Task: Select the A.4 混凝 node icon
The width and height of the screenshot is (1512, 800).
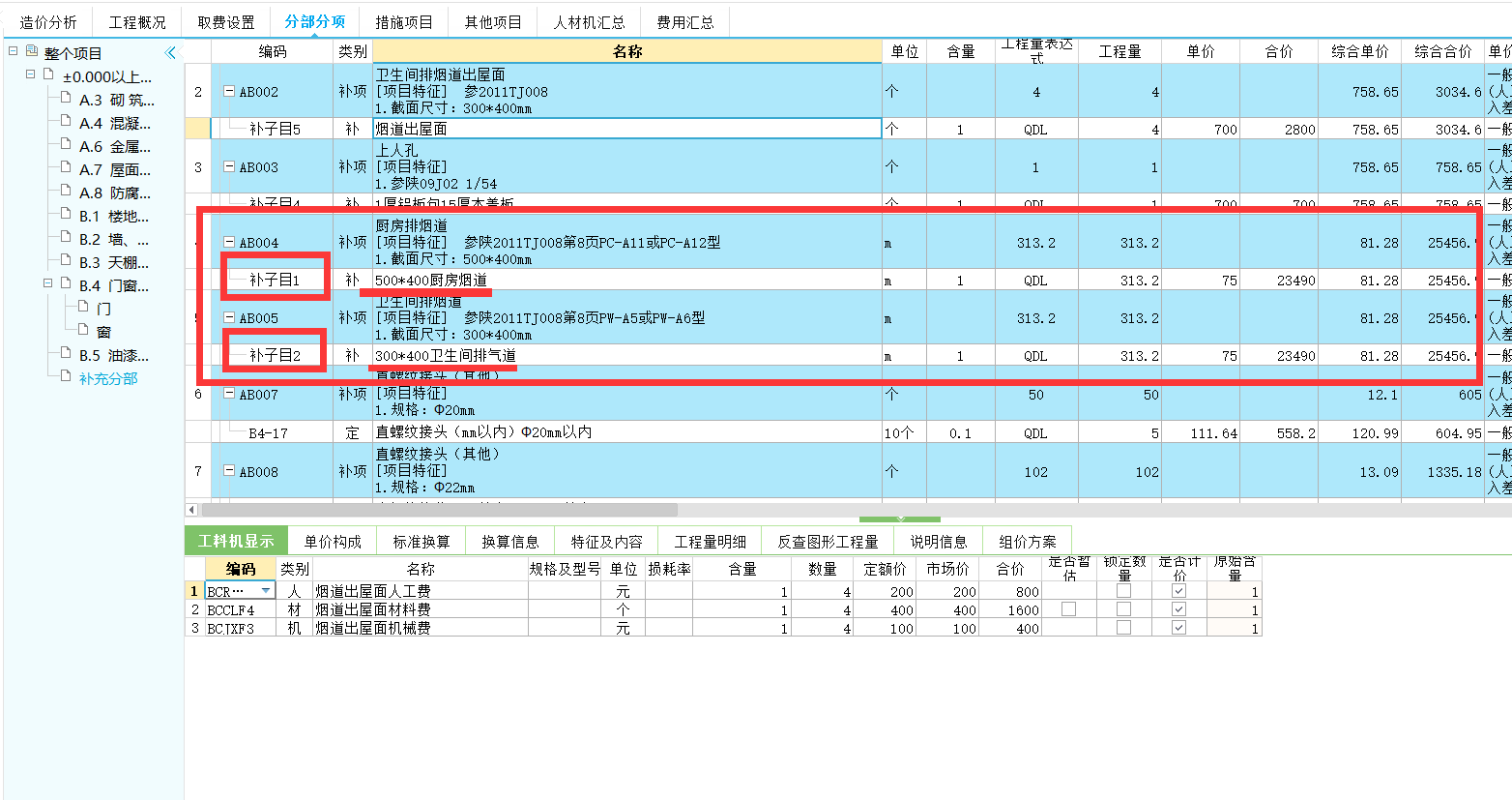Action: pos(66,122)
